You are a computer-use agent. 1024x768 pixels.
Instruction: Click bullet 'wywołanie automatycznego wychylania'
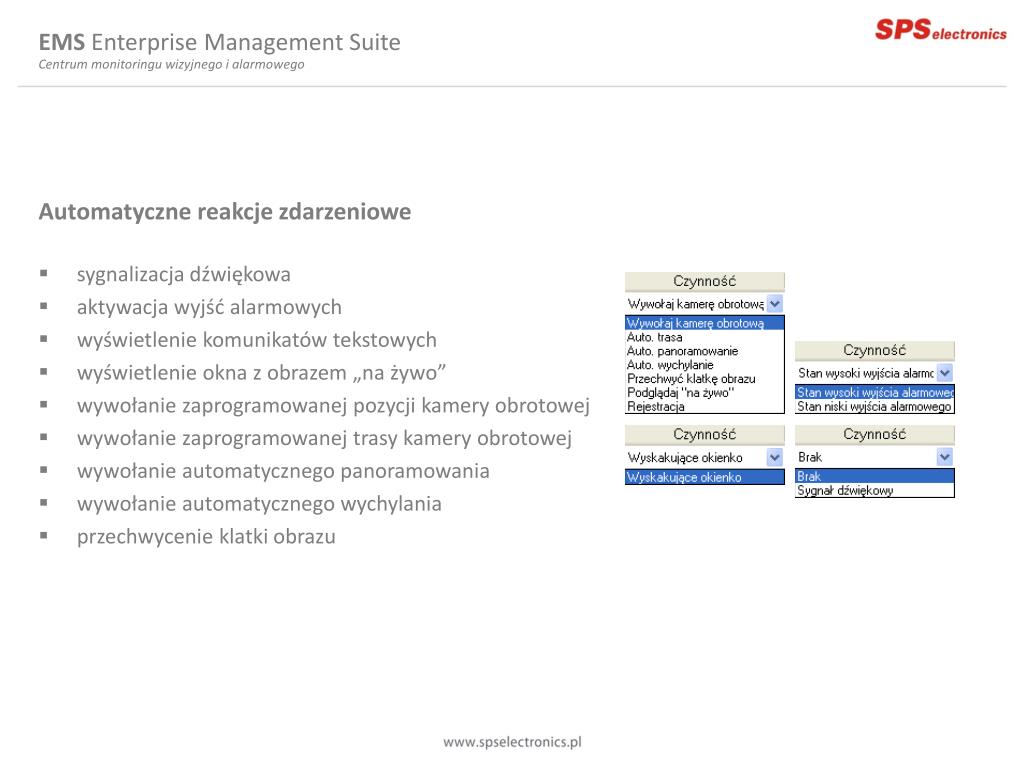(x=259, y=504)
